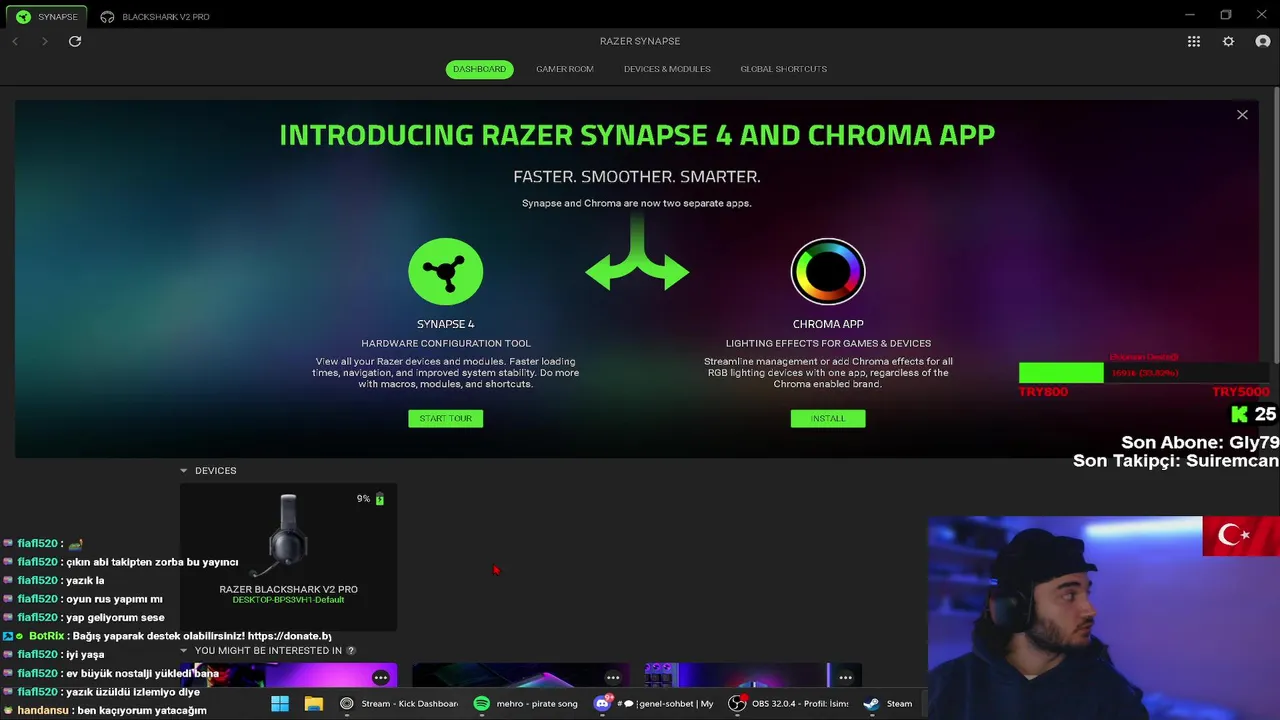The width and height of the screenshot is (1280, 720).
Task: Click the green Synapse 4 logo
Action: [445, 271]
